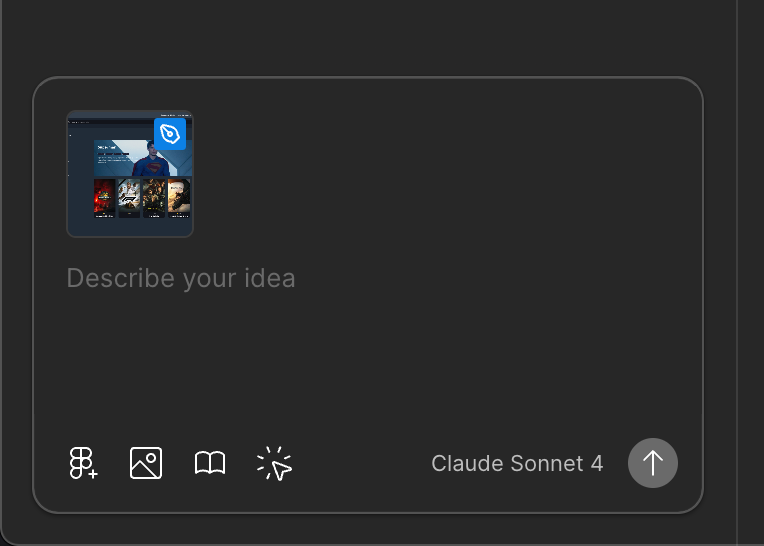Click the mountain-and-sun image upload icon
Screen dimensions: 764x546
pos(146,463)
